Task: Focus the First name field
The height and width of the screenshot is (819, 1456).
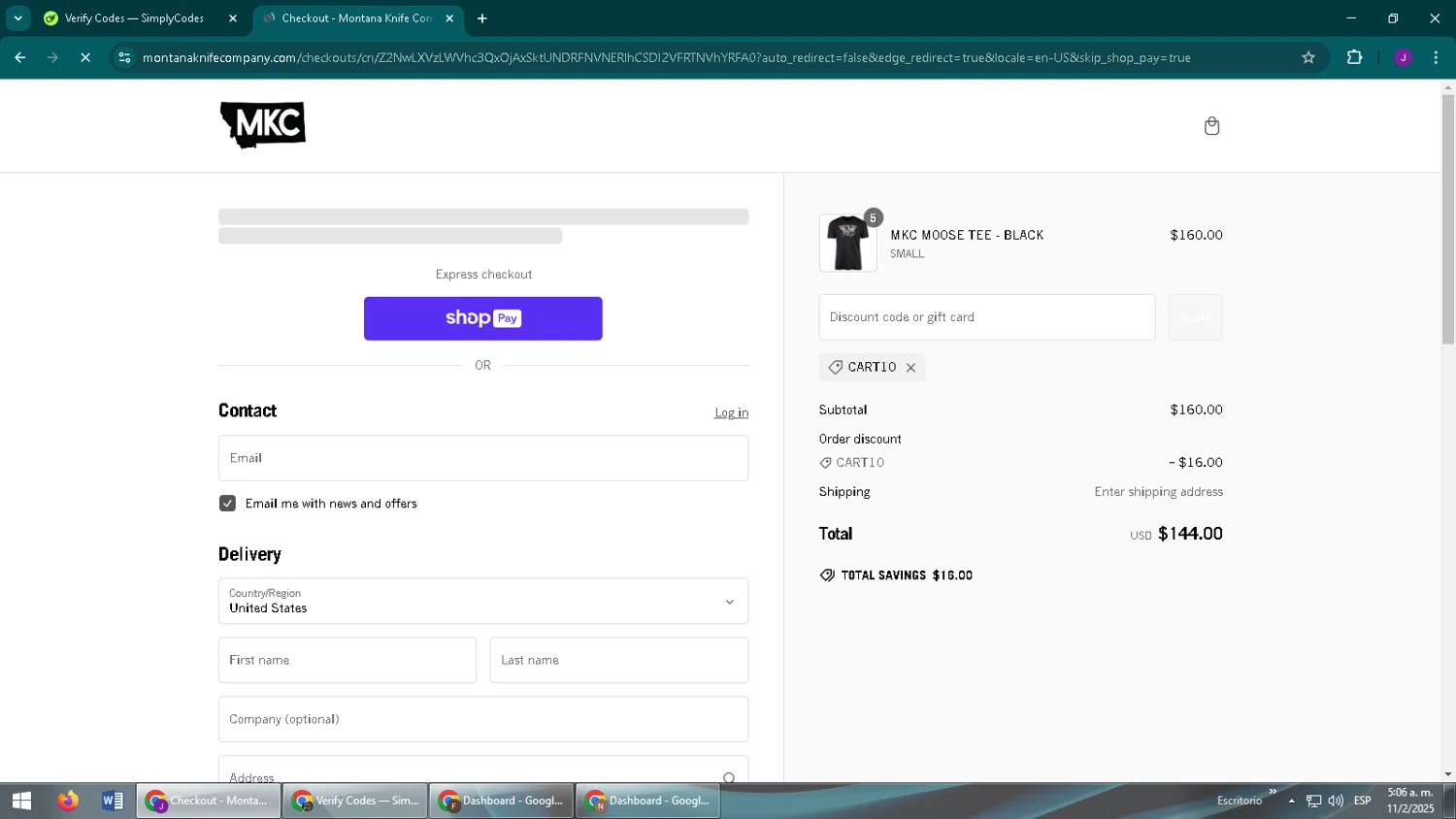Action: [x=347, y=660]
